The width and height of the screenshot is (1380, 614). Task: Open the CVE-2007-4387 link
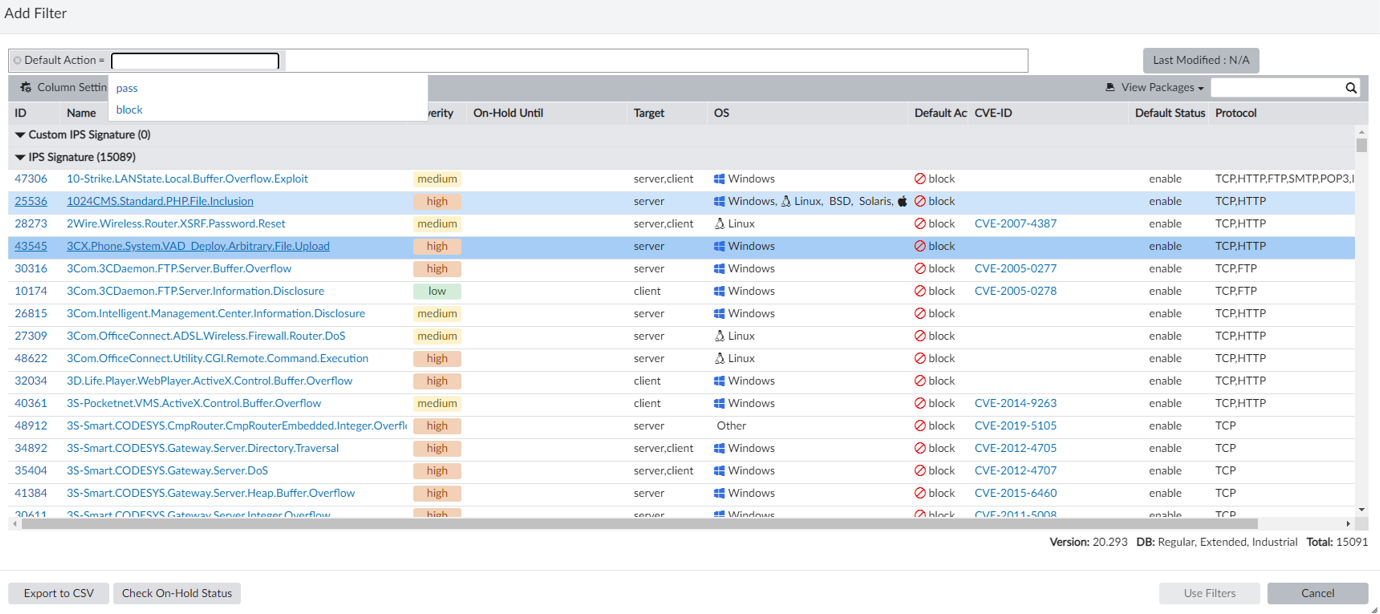(1015, 224)
